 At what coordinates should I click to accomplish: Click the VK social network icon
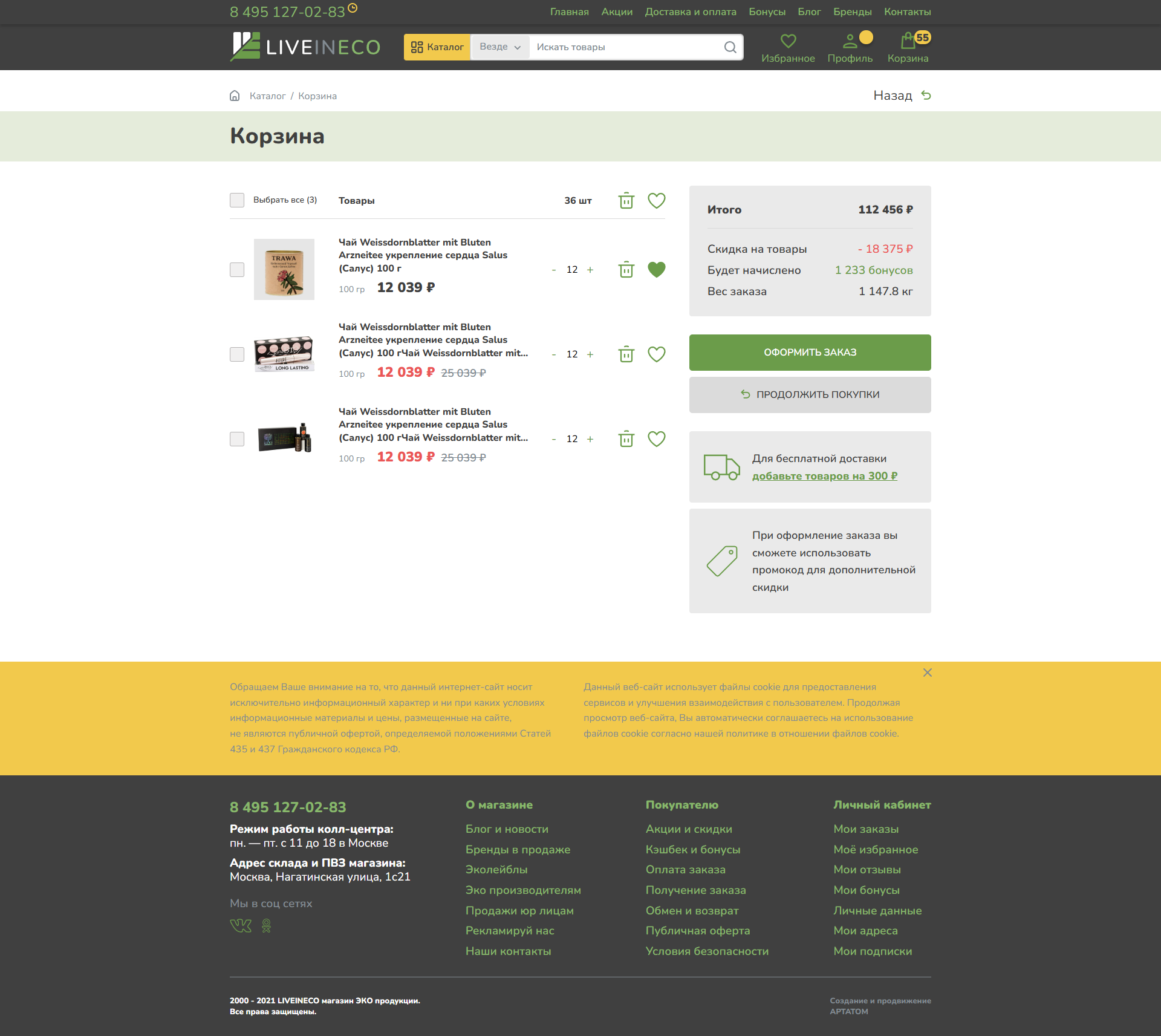(241, 926)
